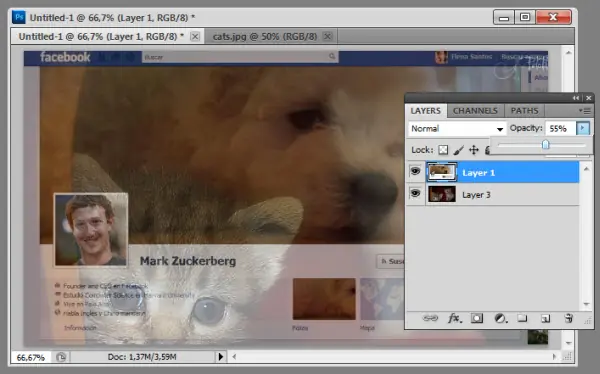The image size is (600, 374).
Task: Click the opacity slider handle
Action: point(545,144)
